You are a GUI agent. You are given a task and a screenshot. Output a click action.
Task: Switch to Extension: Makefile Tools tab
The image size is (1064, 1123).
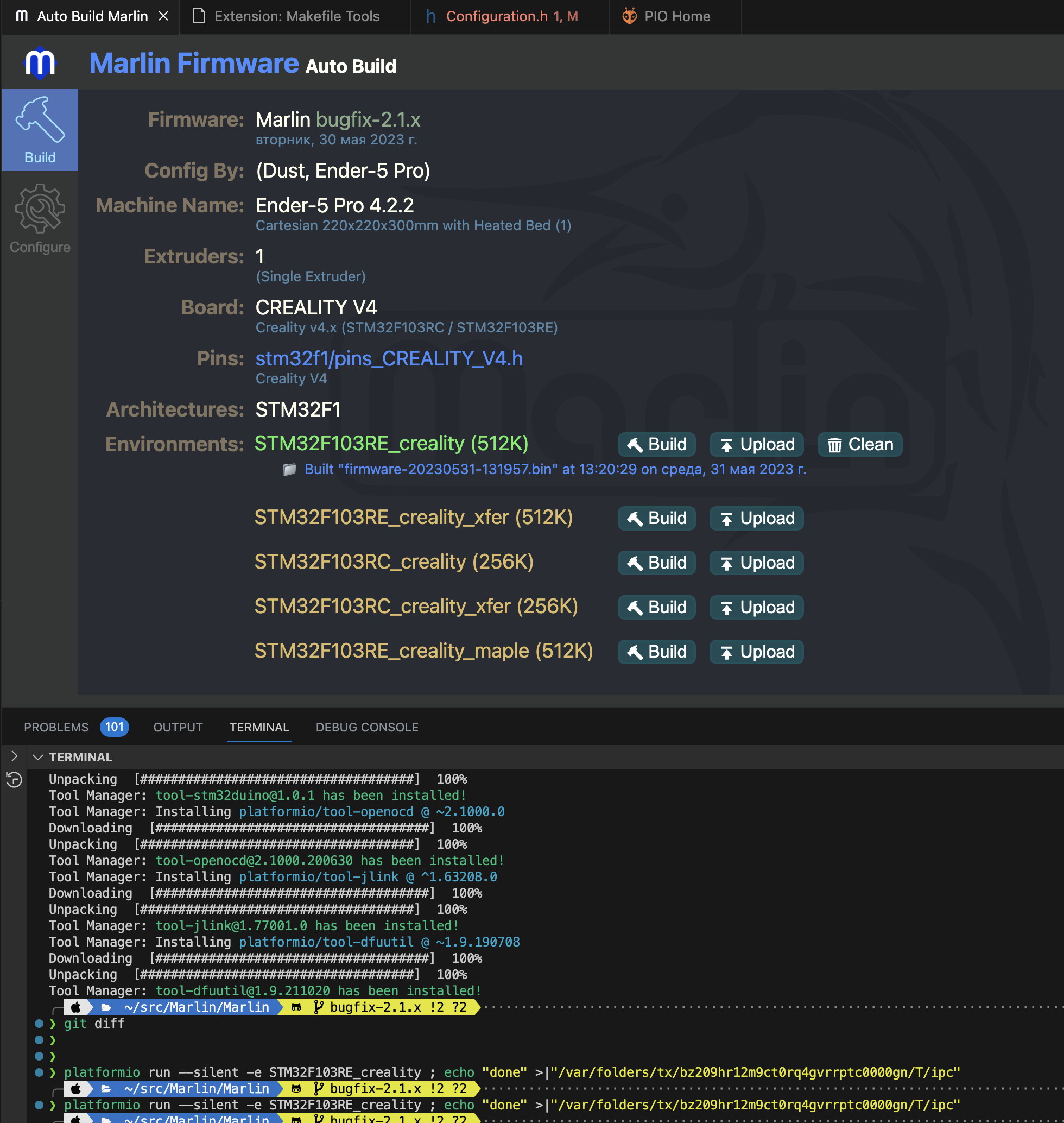pos(295,16)
